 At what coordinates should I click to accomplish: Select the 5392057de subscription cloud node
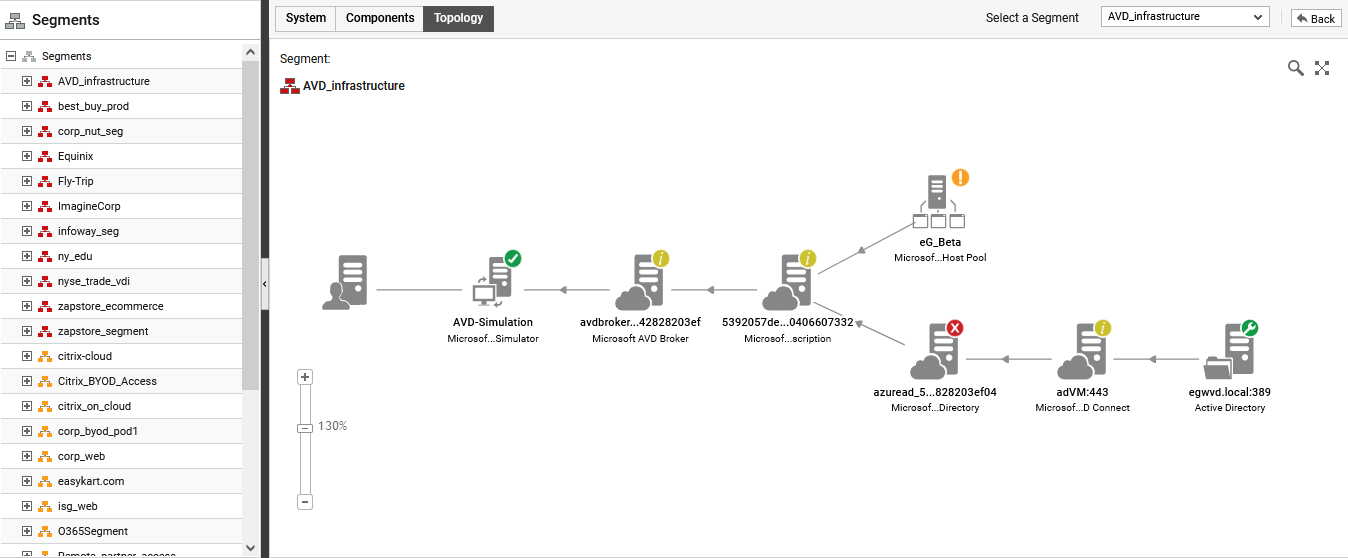(x=787, y=283)
